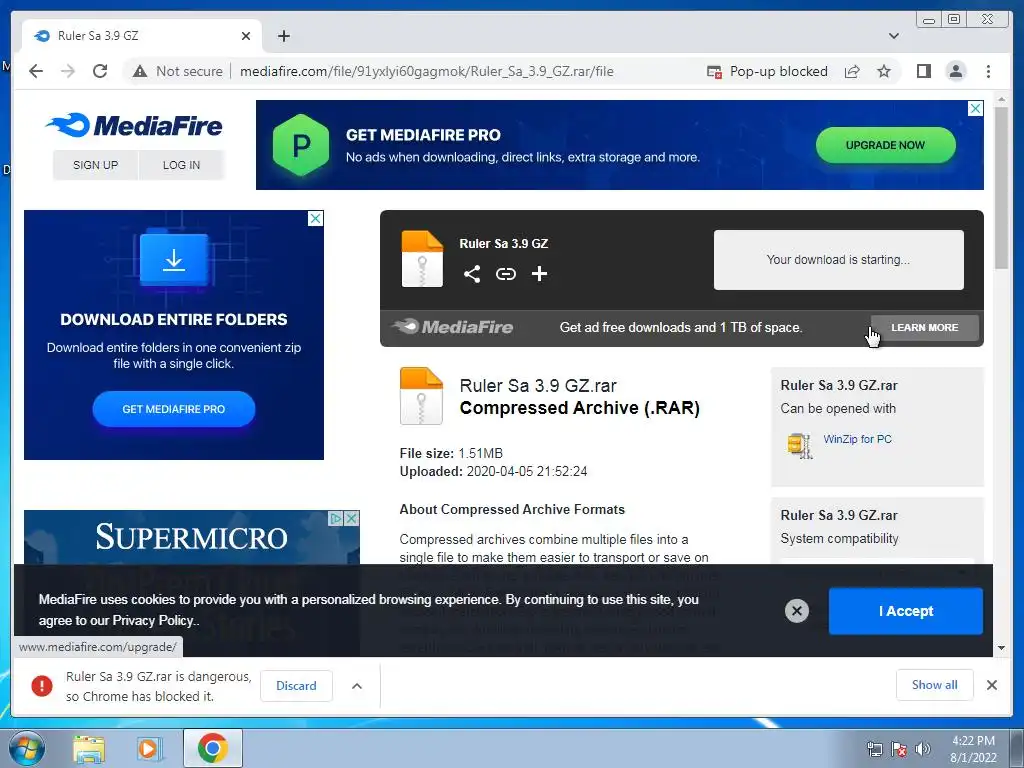The width and height of the screenshot is (1024, 768).
Task: Click the Supermicro advertisement
Action: pos(191,537)
